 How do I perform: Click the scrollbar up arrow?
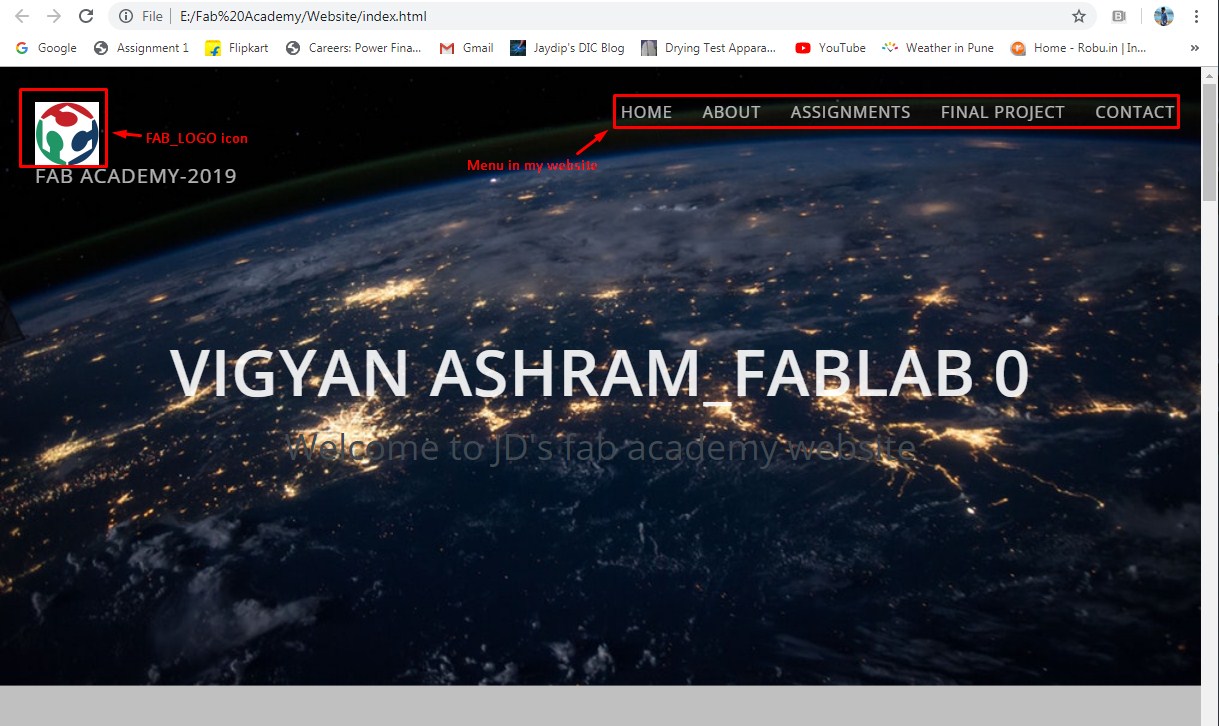[x=1210, y=75]
